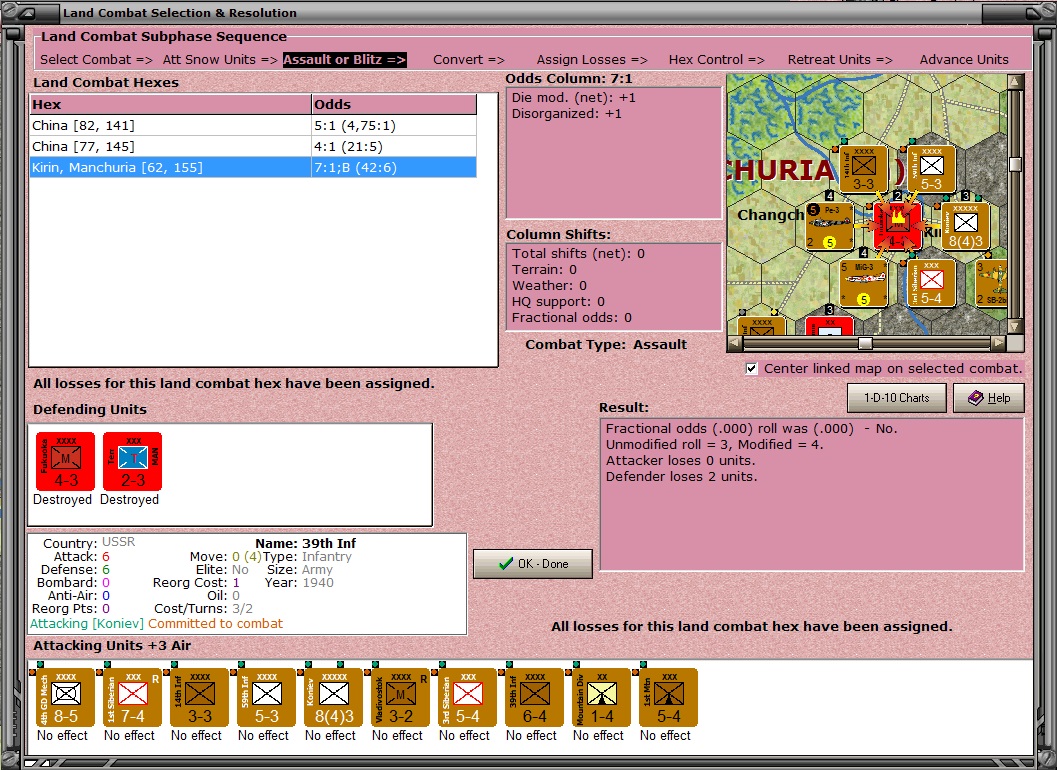
Task: Click the MiG-3 fighter counter on the map
Action: 864,283
